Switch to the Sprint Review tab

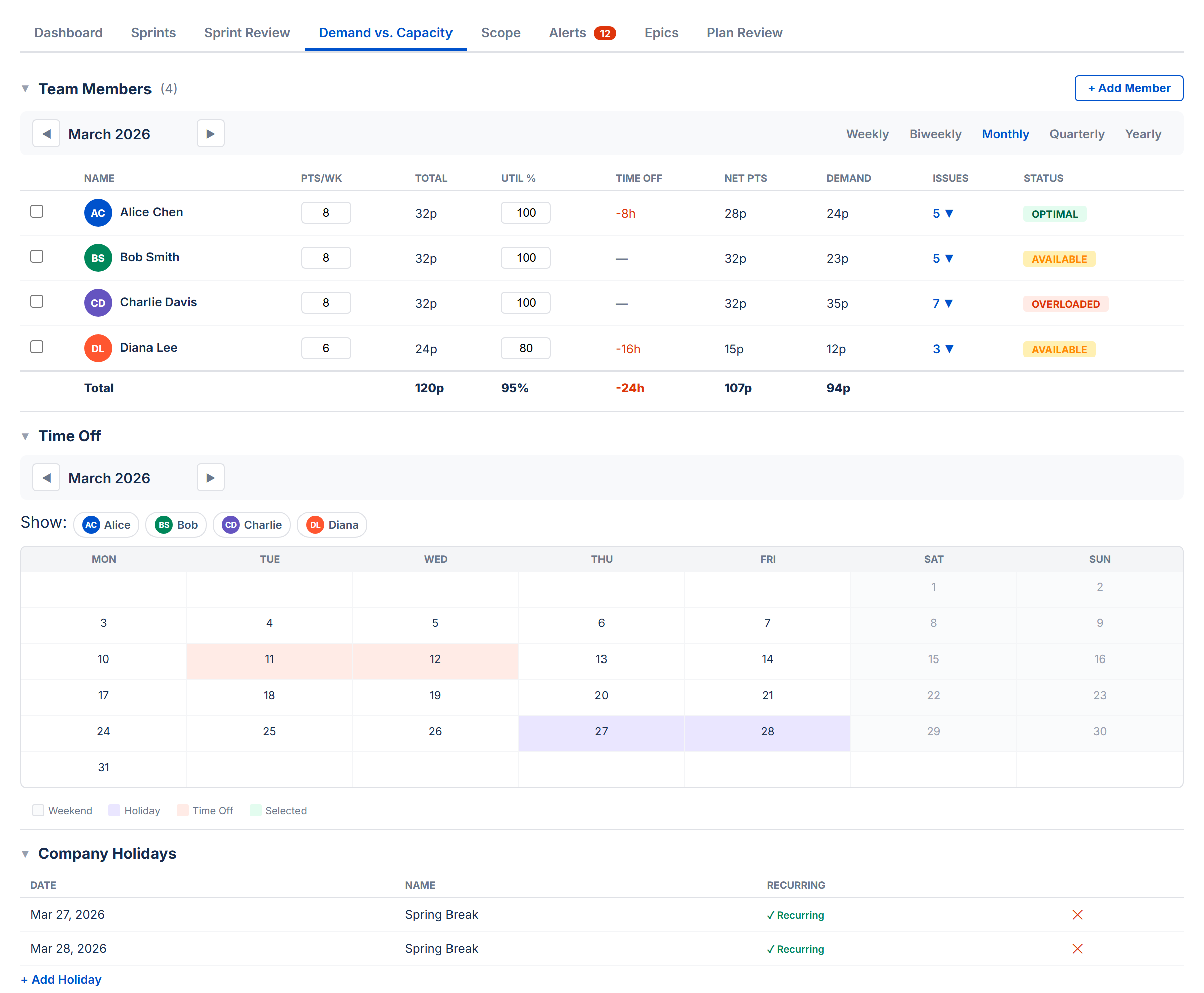pyautogui.click(x=247, y=33)
